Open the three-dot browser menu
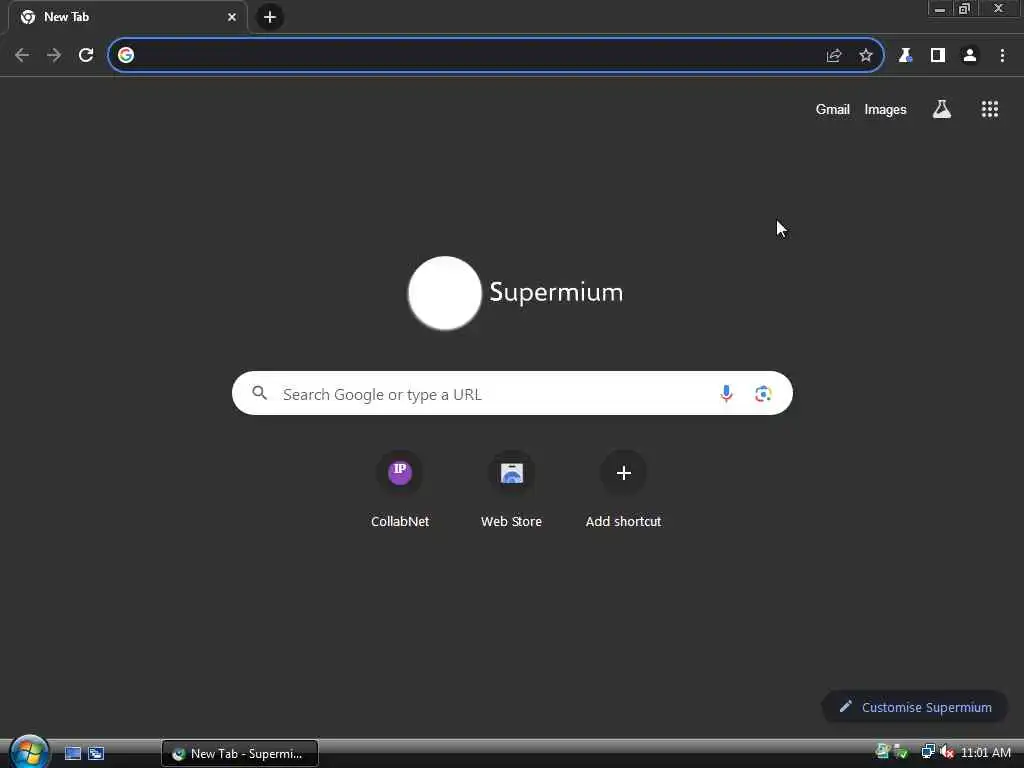 [1002, 56]
